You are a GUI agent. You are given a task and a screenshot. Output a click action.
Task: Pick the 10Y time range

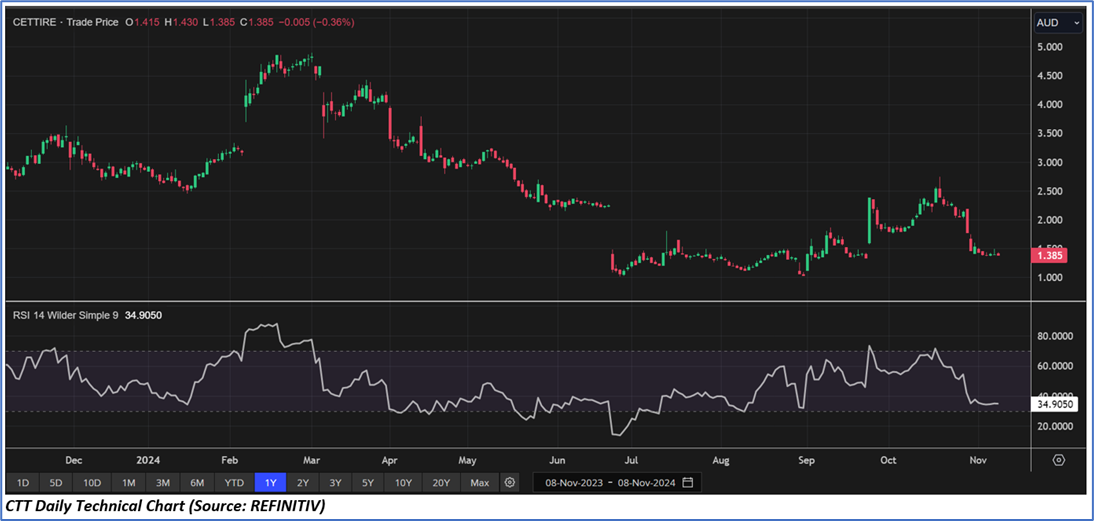pos(403,483)
